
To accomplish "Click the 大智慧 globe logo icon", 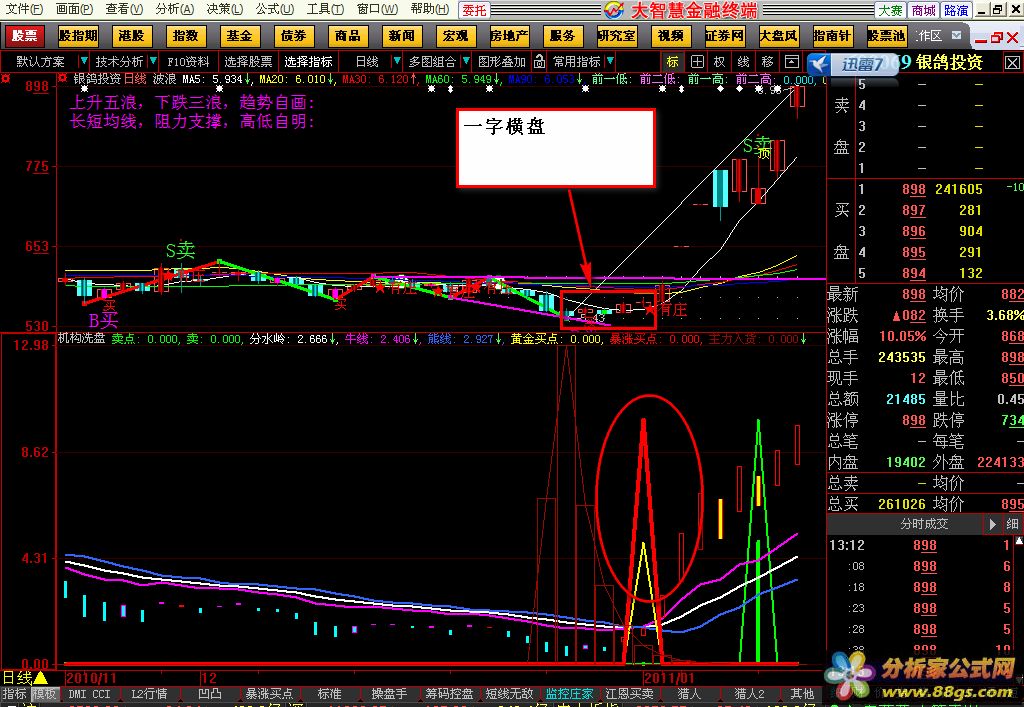I will [x=614, y=10].
